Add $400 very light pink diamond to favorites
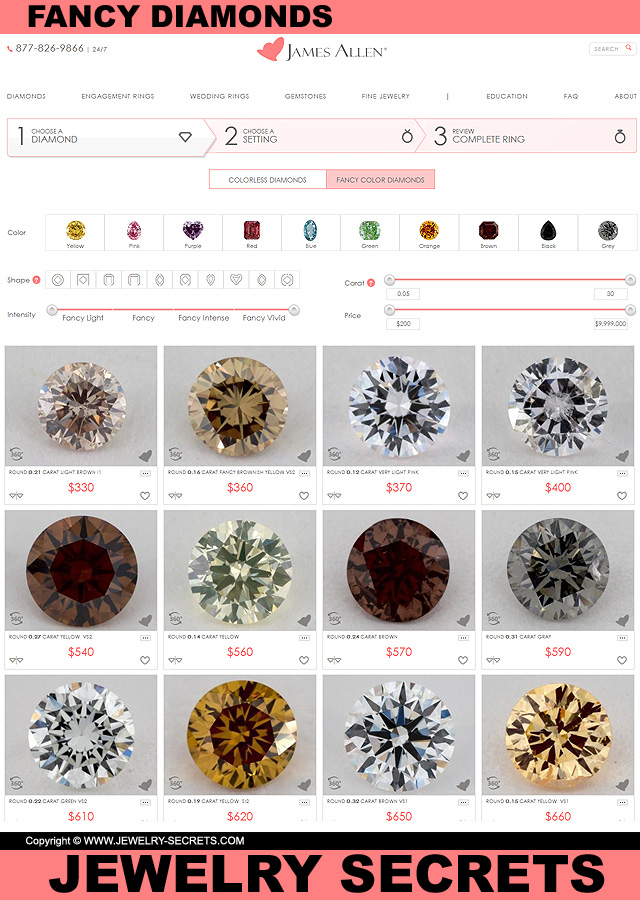The height and width of the screenshot is (900, 640). 622,495
